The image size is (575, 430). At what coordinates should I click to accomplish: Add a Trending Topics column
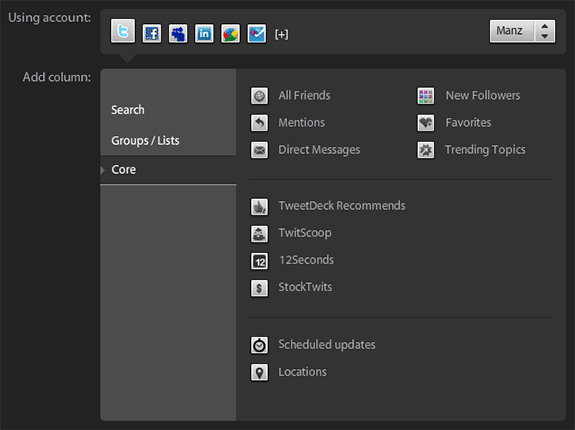click(x=485, y=150)
